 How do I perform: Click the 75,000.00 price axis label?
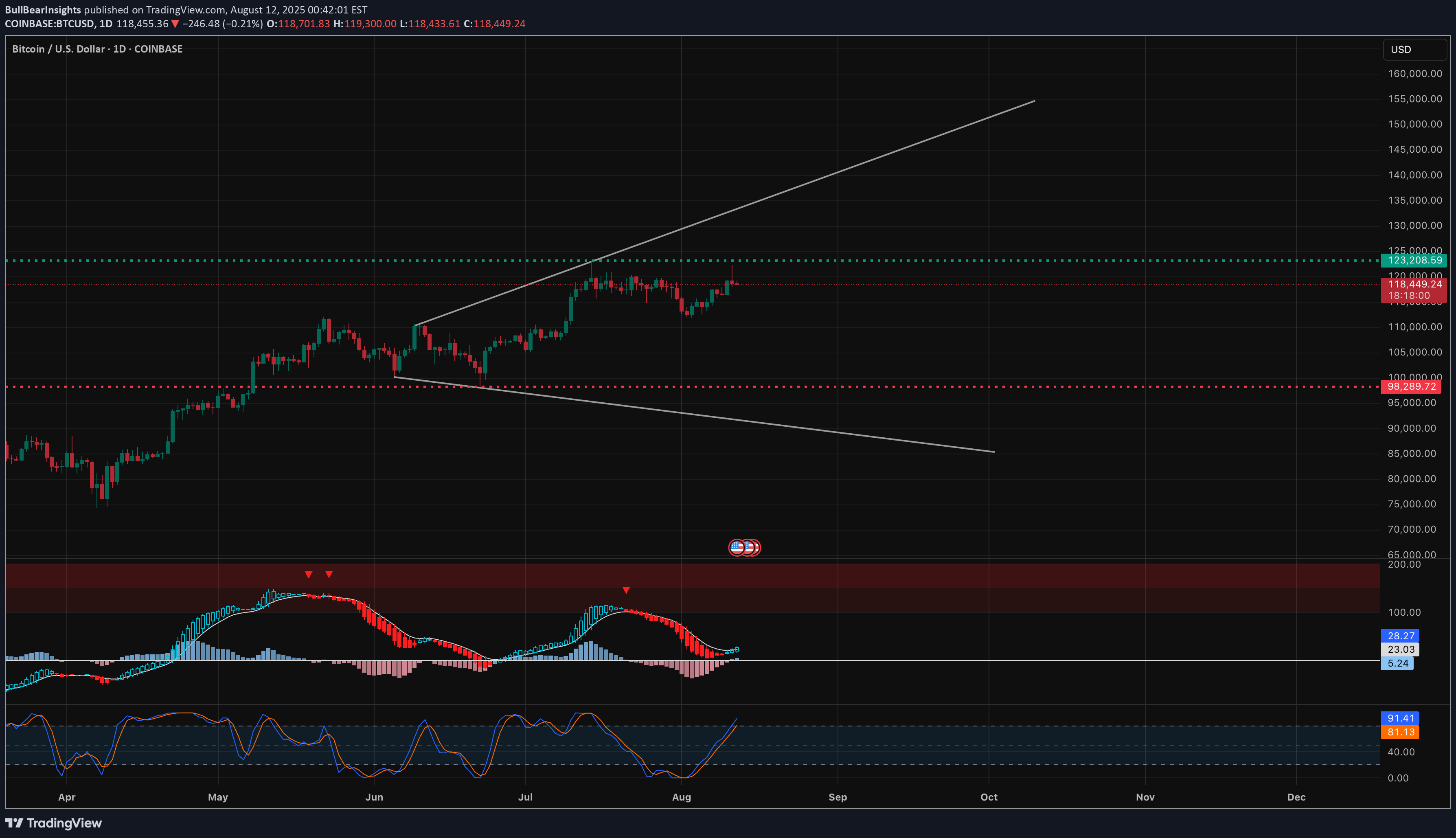(1412, 504)
